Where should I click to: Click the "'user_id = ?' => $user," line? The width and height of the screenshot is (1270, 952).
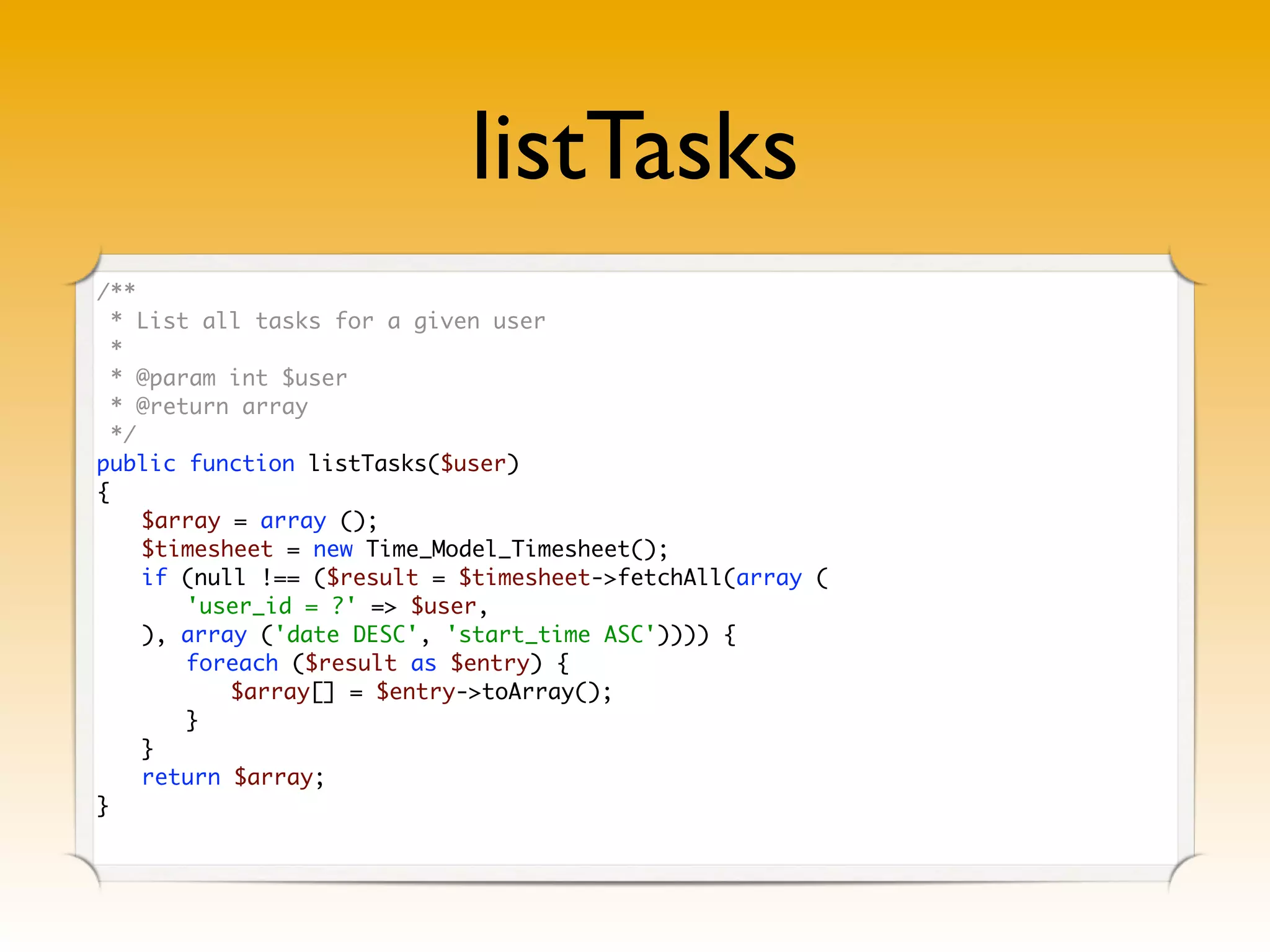tap(337, 606)
